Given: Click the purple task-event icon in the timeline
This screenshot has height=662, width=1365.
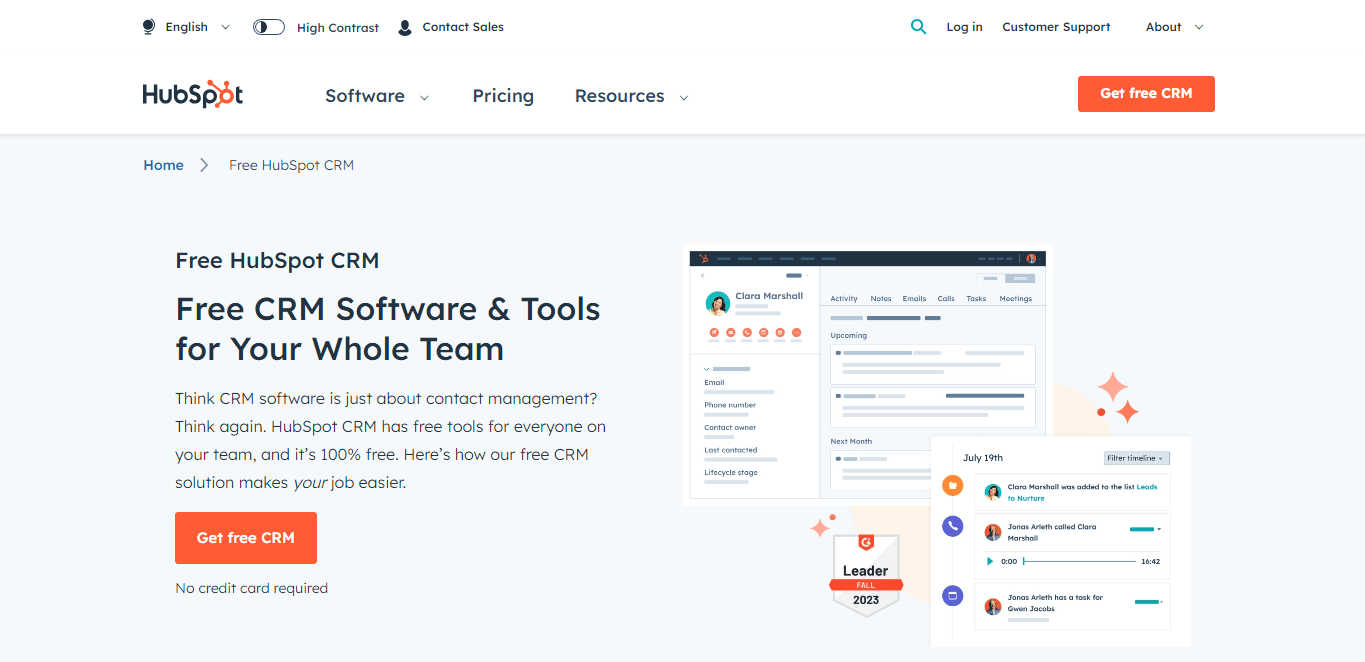Looking at the screenshot, I should [951, 595].
